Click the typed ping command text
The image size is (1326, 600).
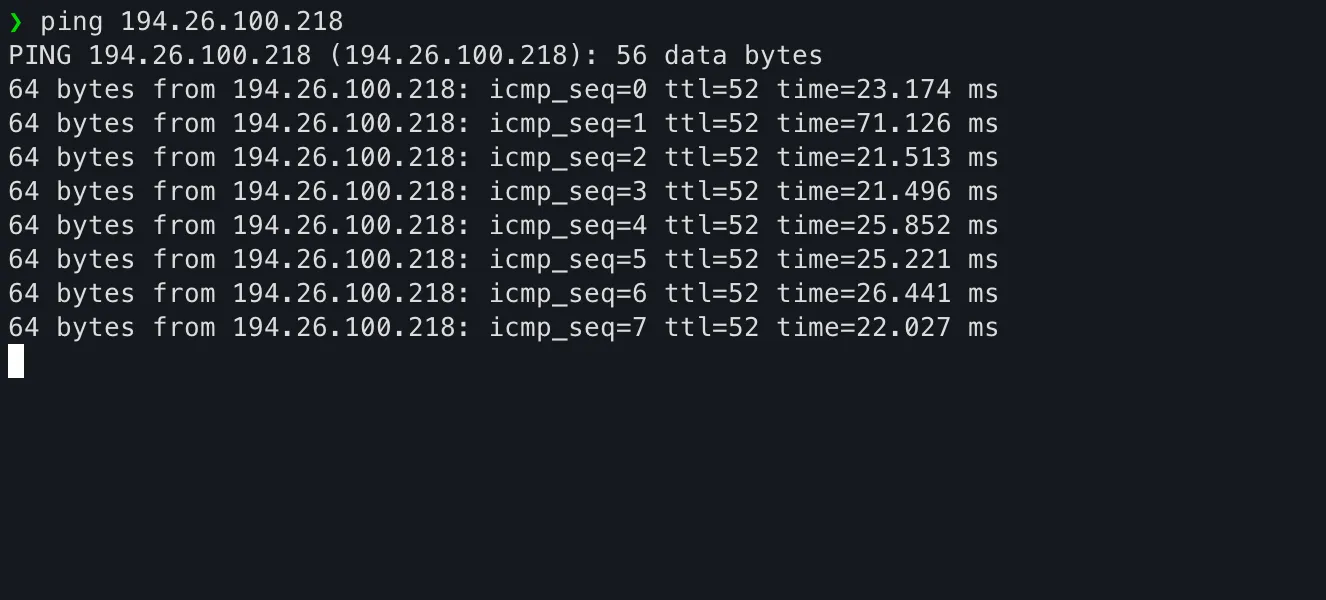pyautogui.click(x=191, y=21)
